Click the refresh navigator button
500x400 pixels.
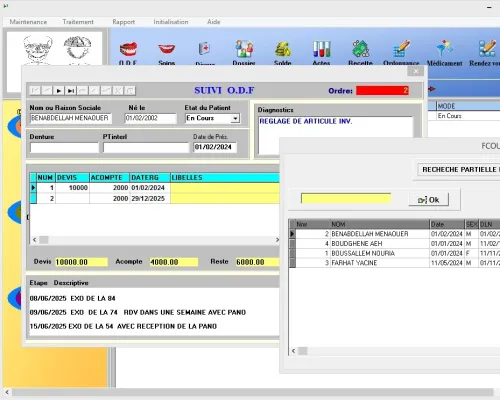[130, 90]
